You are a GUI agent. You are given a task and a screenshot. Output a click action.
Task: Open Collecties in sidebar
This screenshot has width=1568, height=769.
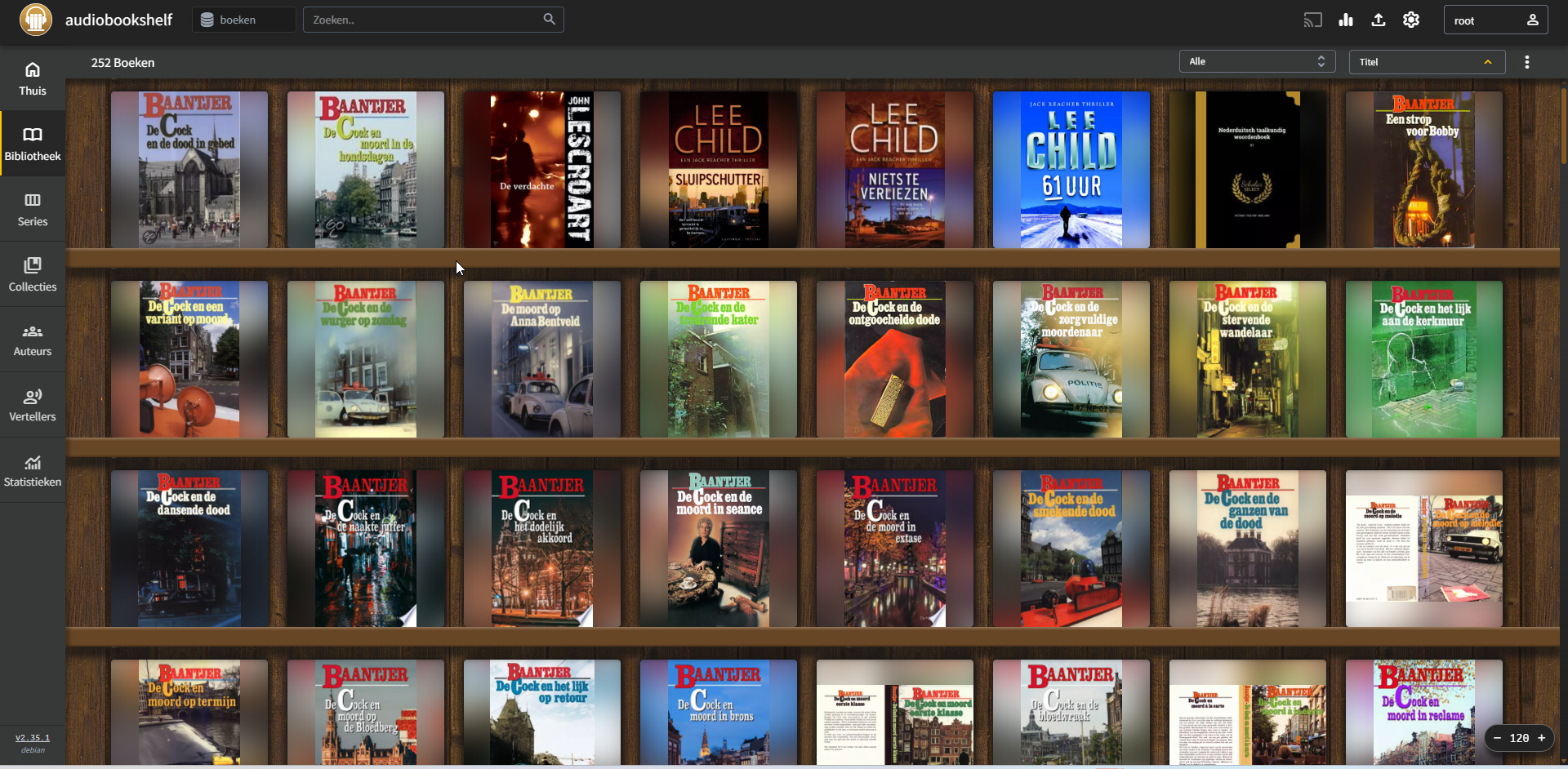[x=33, y=274]
